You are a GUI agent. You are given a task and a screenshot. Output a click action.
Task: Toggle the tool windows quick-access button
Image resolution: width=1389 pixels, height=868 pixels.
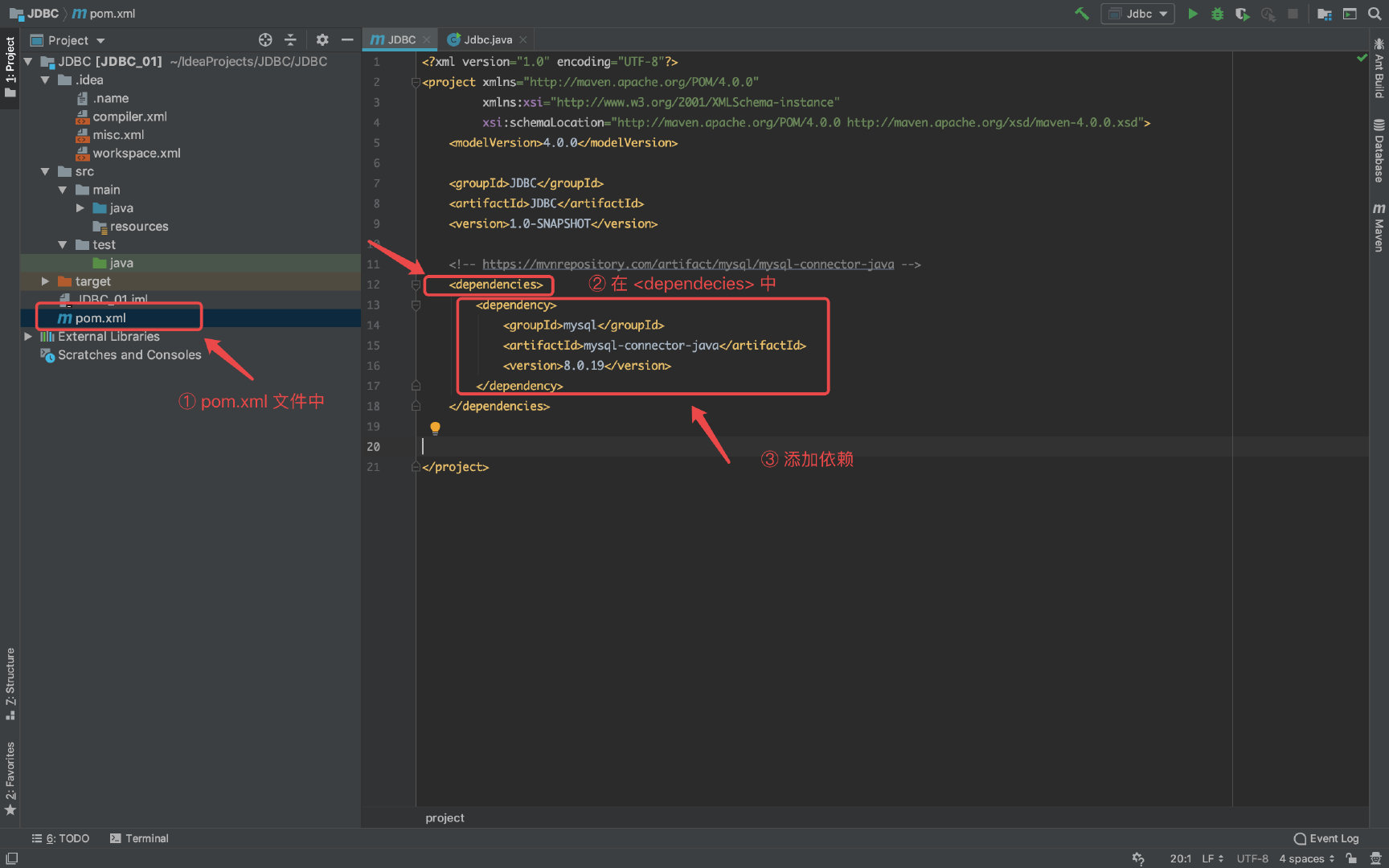coord(11,858)
